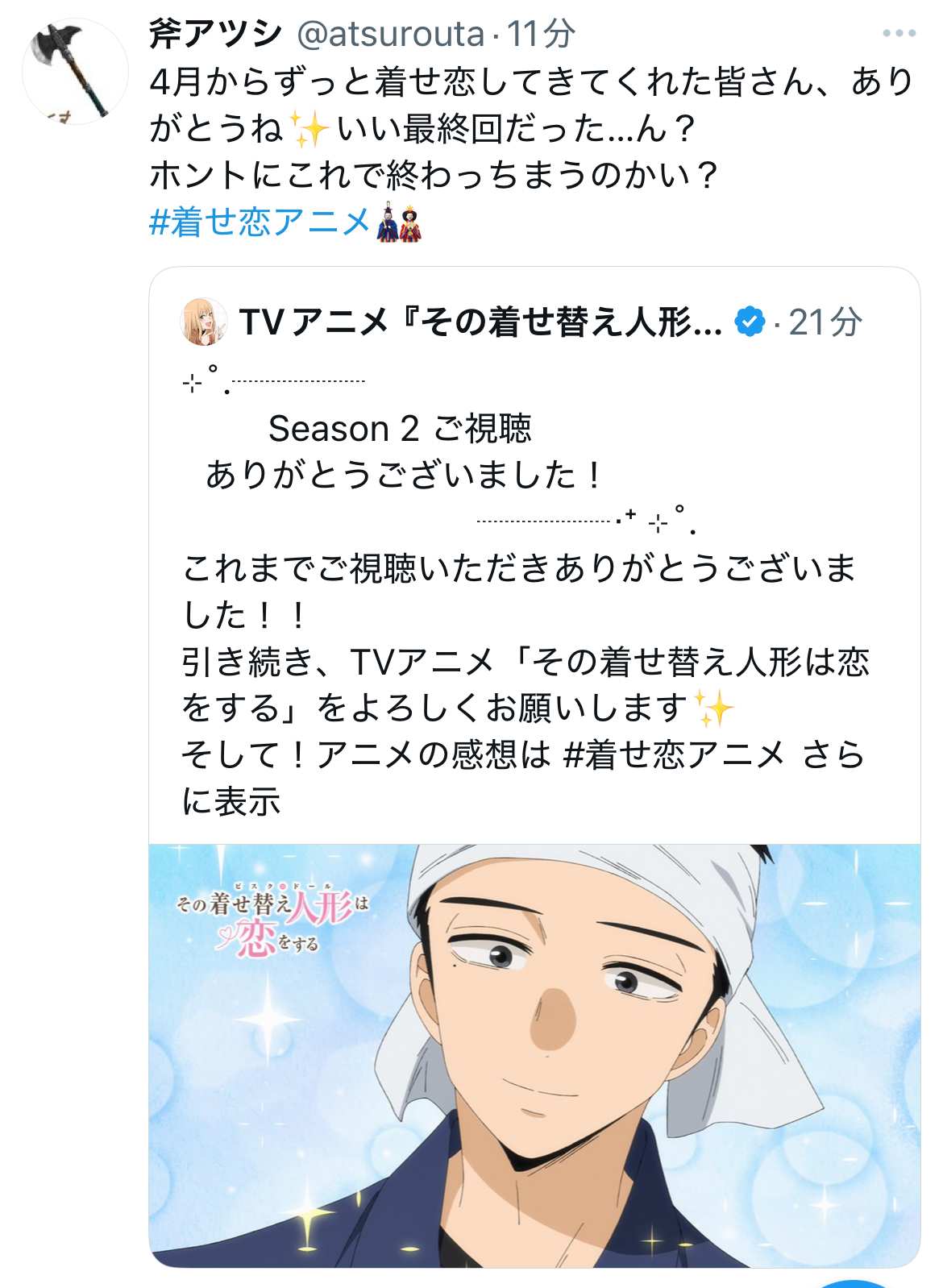The width and height of the screenshot is (943, 1288).
Task: Open the quoted TVアニメ account name
Action: click(x=480, y=322)
